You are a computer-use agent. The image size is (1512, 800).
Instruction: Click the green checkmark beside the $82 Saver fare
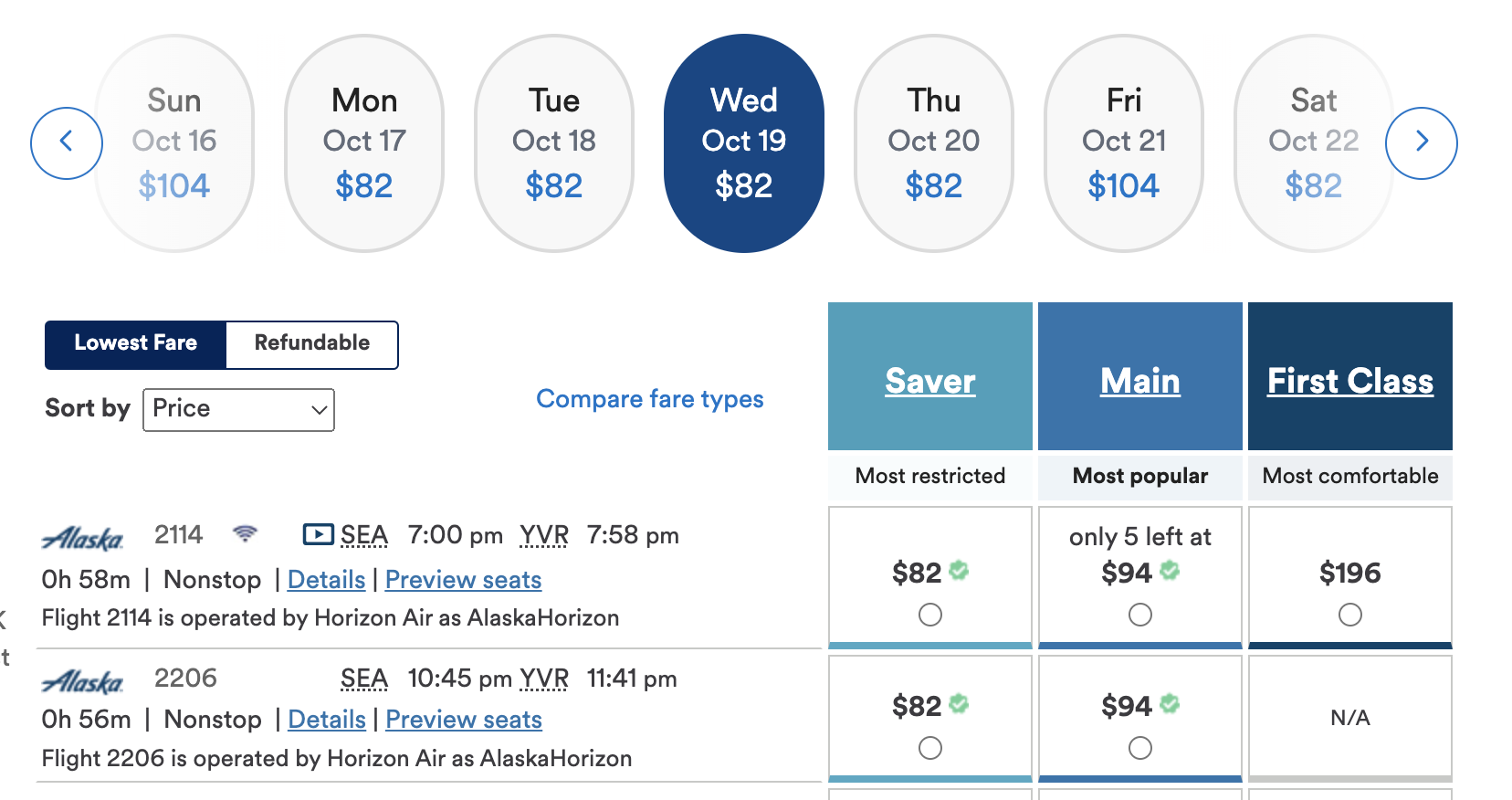tap(959, 571)
